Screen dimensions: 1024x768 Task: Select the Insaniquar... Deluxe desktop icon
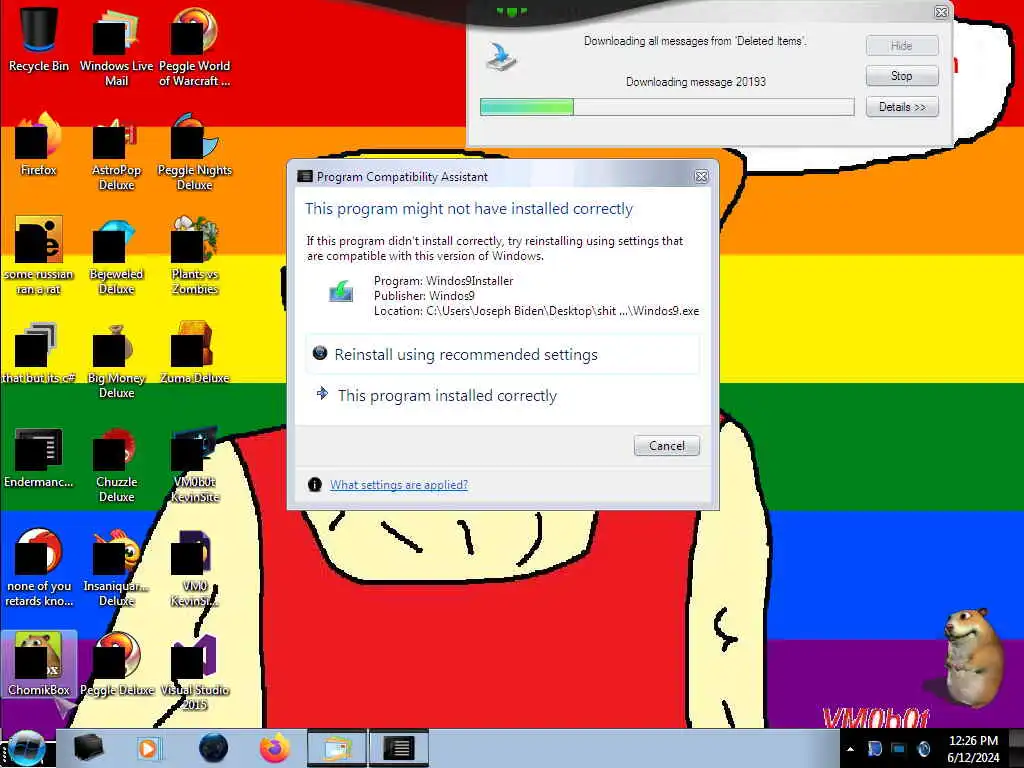[x=116, y=567]
